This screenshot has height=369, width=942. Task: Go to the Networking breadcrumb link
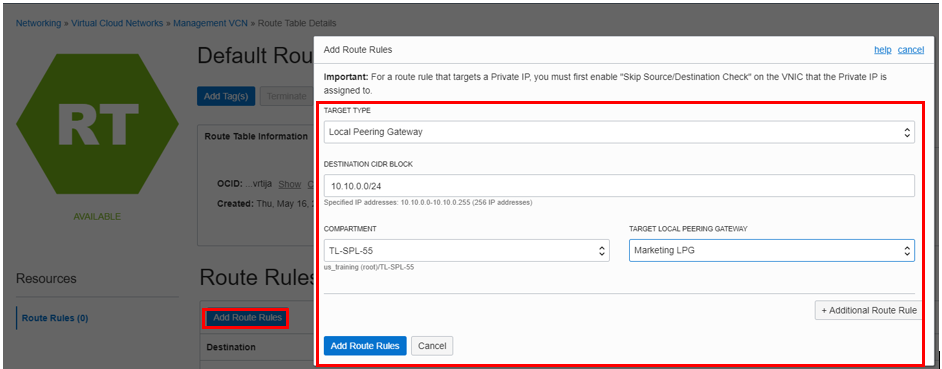coord(38,23)
